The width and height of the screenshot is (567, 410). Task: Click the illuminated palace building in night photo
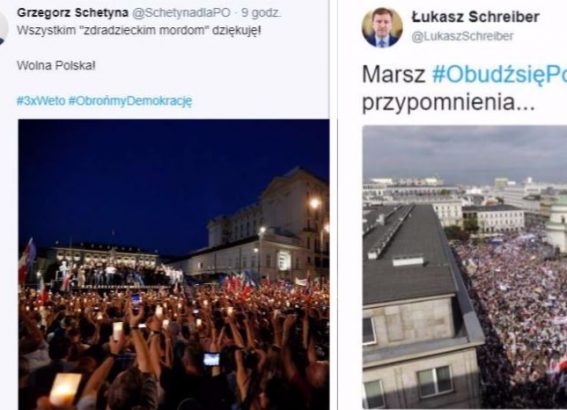coord(105,255)
